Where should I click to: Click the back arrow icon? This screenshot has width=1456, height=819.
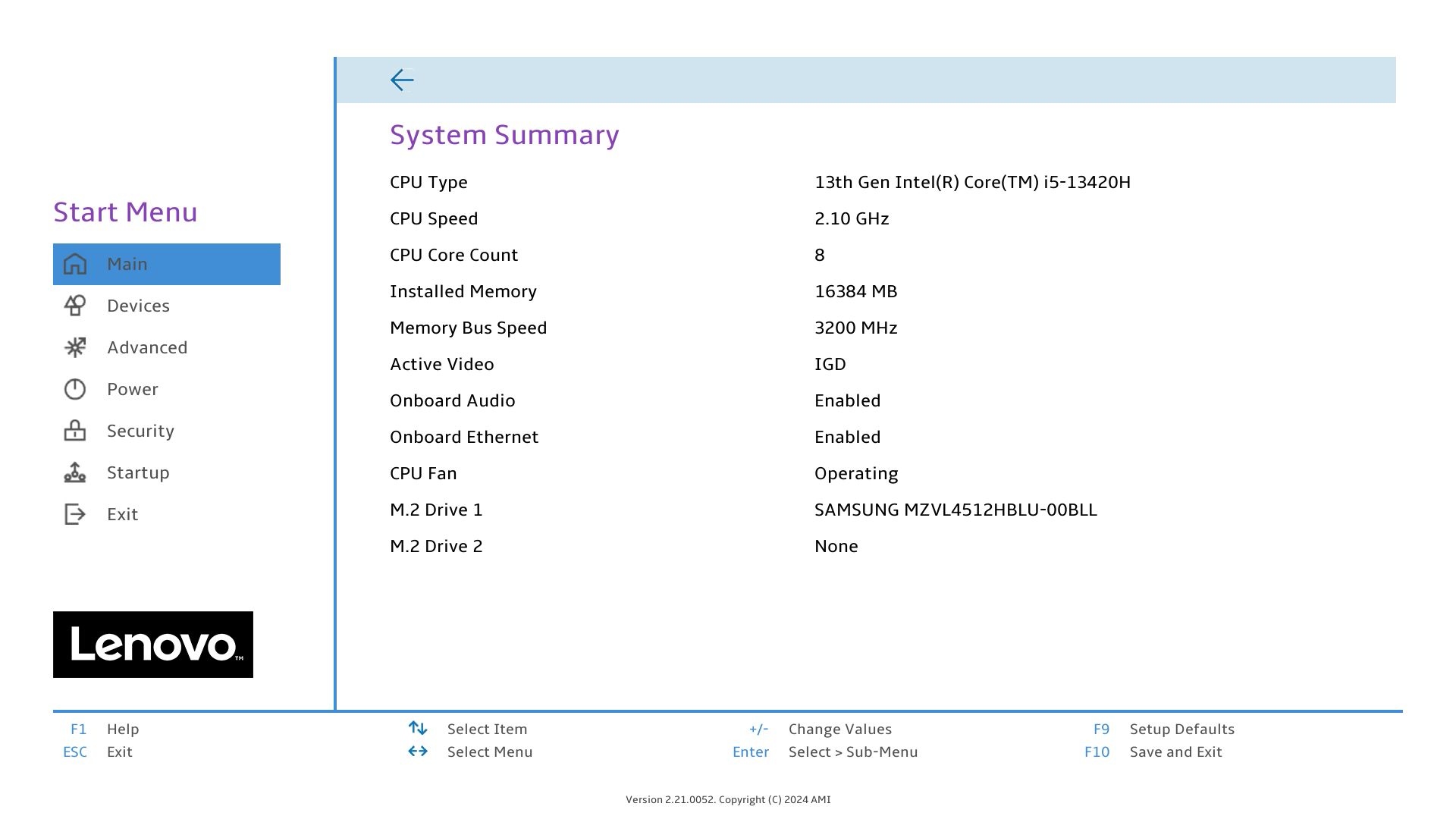[x=402, y=80]
